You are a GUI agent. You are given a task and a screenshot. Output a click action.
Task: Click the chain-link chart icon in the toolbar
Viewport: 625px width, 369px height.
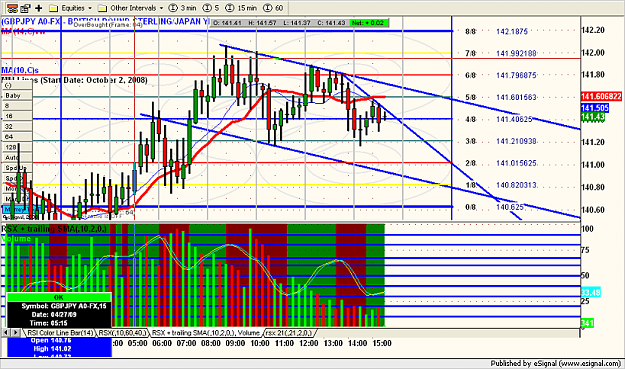12,8
